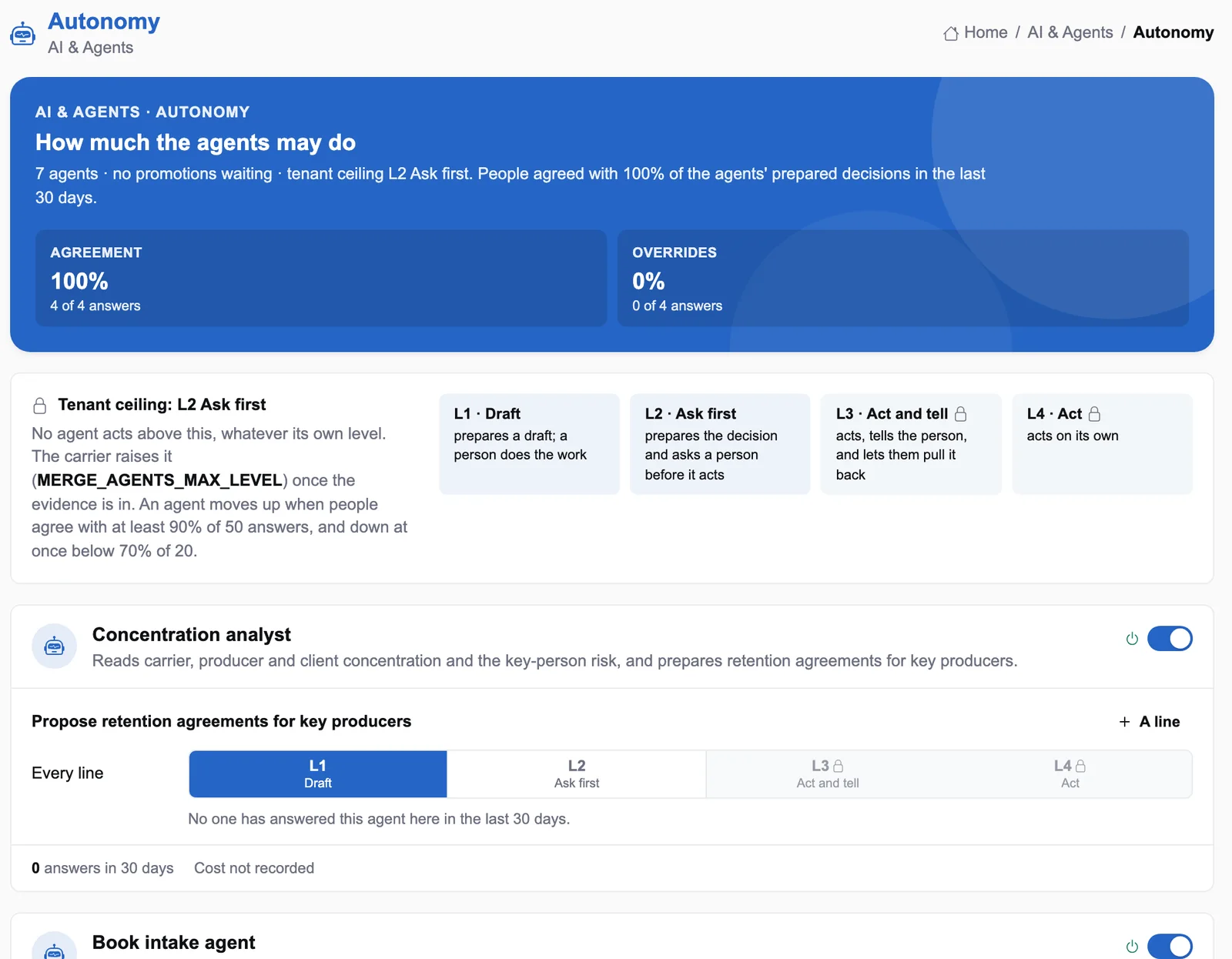1232x959 pixels.
Task: Click the Agreement 100% stat card
Action: pyautogui.click(x=321, y=278)
